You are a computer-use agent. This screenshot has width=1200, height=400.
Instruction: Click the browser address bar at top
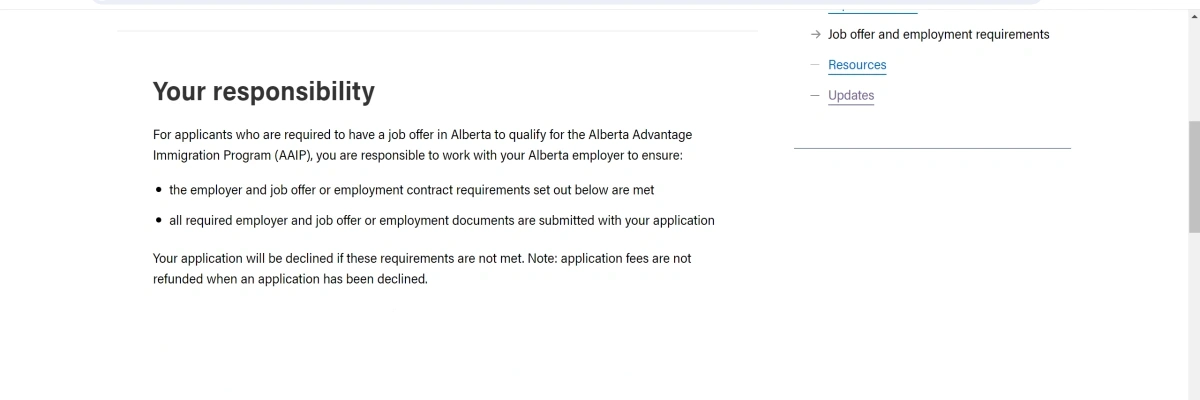[566, 2]
